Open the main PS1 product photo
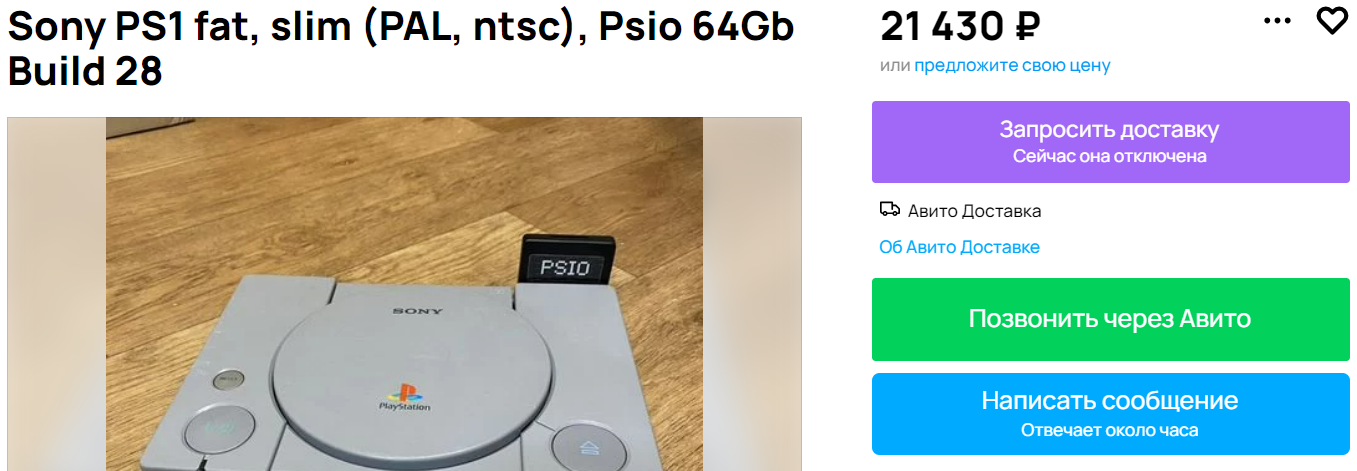The width and height of the screenshot is (1357, 471). 404,294
